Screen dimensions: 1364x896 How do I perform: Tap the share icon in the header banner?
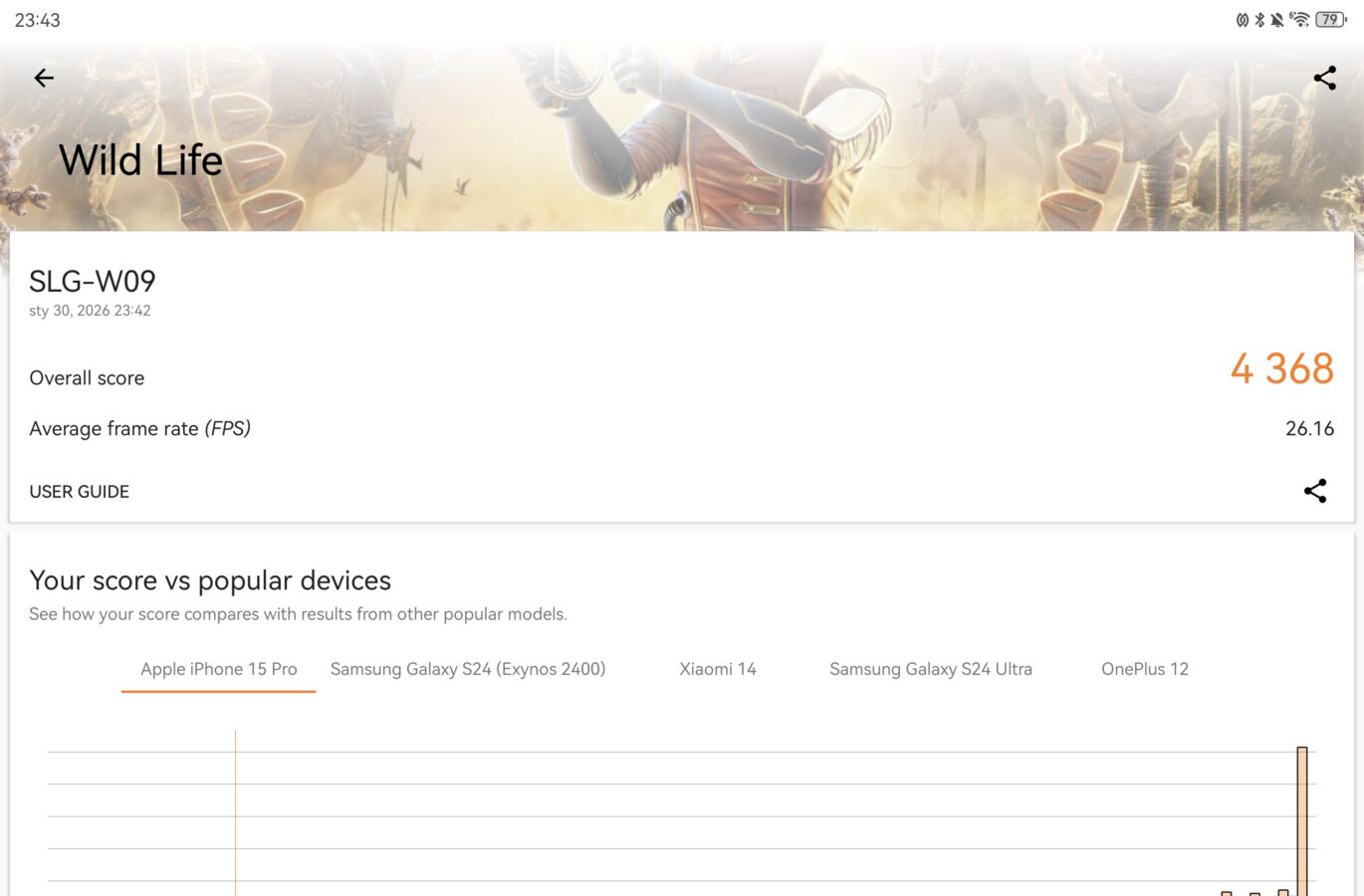pos(1324,78)
